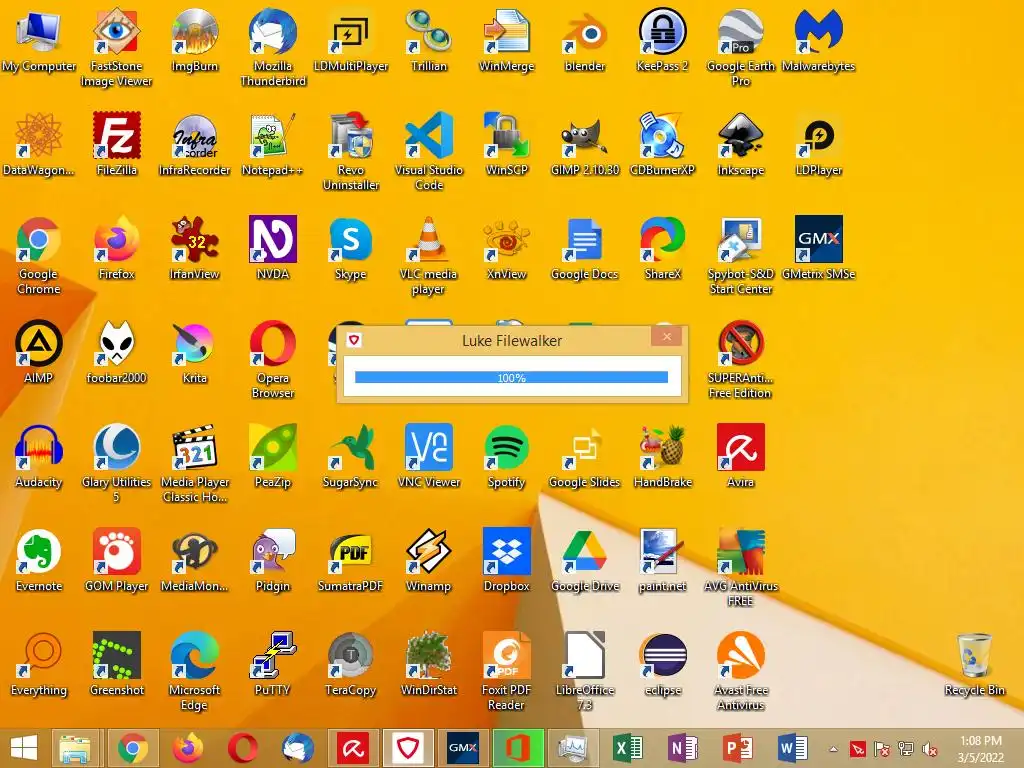Click the muted volume tray icon

click(929, 749)
